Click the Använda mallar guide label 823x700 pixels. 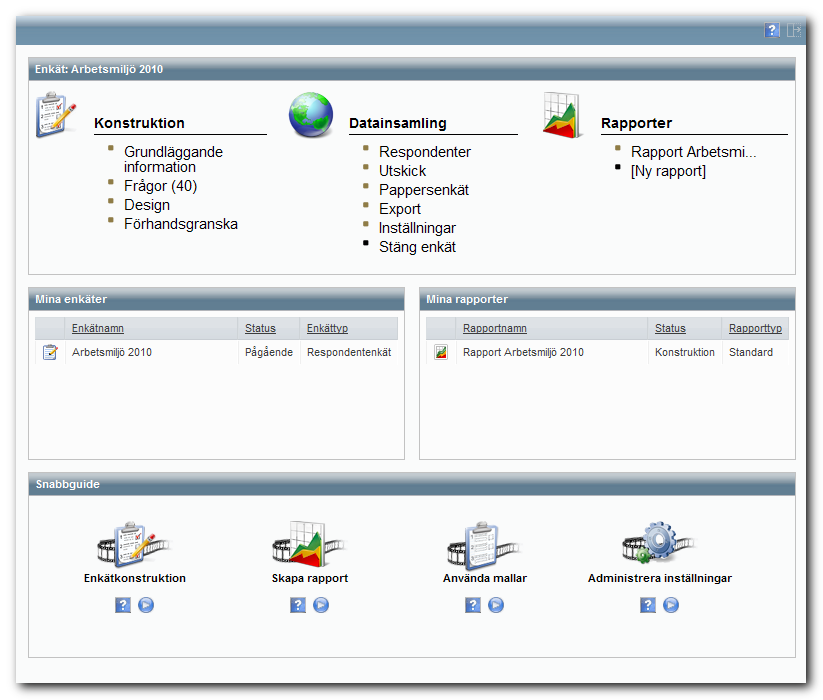485,578
